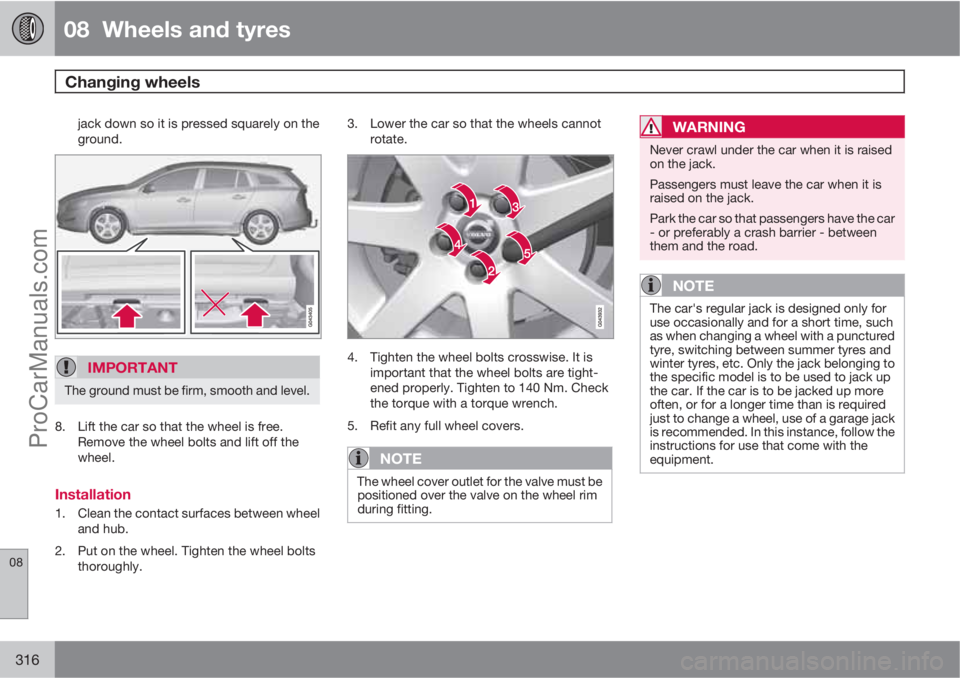The height and width of the screenshot is (678, 960).
Task: Click the 'Installation' subheading
Action: point(93,494)
